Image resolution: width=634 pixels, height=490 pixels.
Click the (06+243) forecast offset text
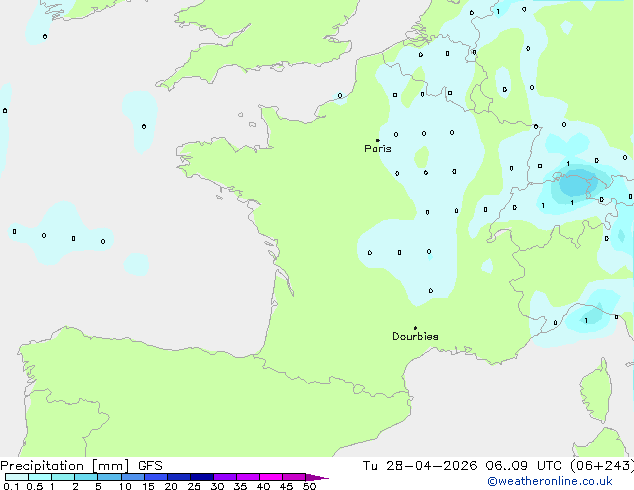click(x=602, y=466)
